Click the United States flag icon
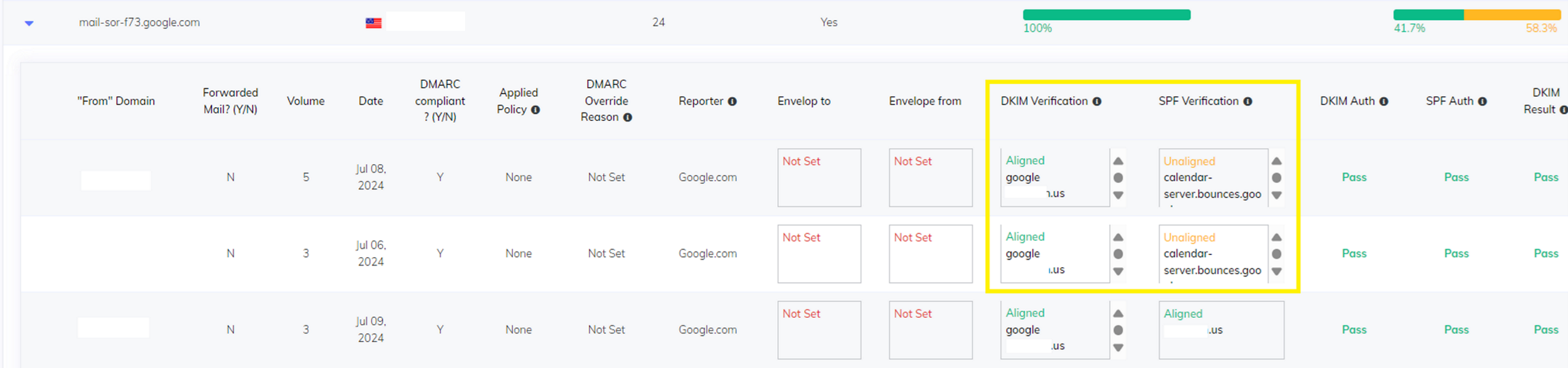This screenshot has width=1568, height=368. coord(374,23)
